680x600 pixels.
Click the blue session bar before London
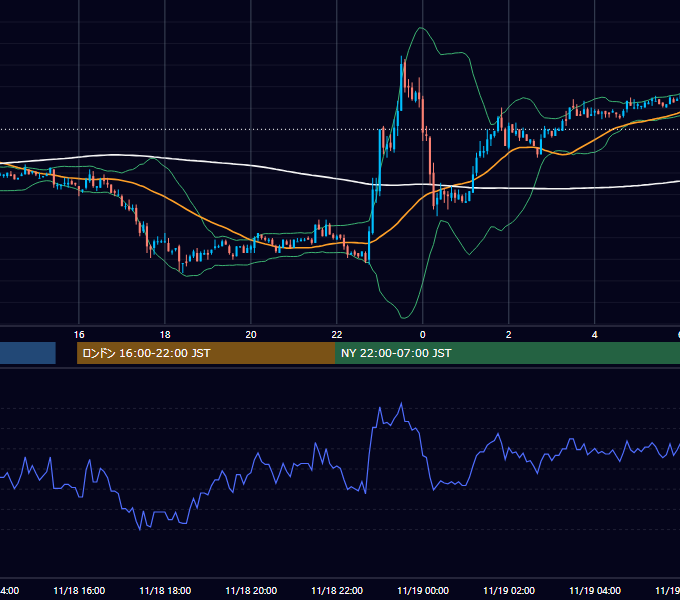28,353
